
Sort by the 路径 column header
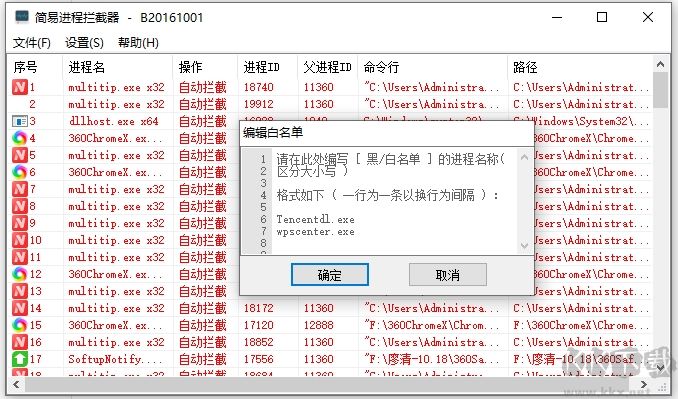[x=579, y=67]
